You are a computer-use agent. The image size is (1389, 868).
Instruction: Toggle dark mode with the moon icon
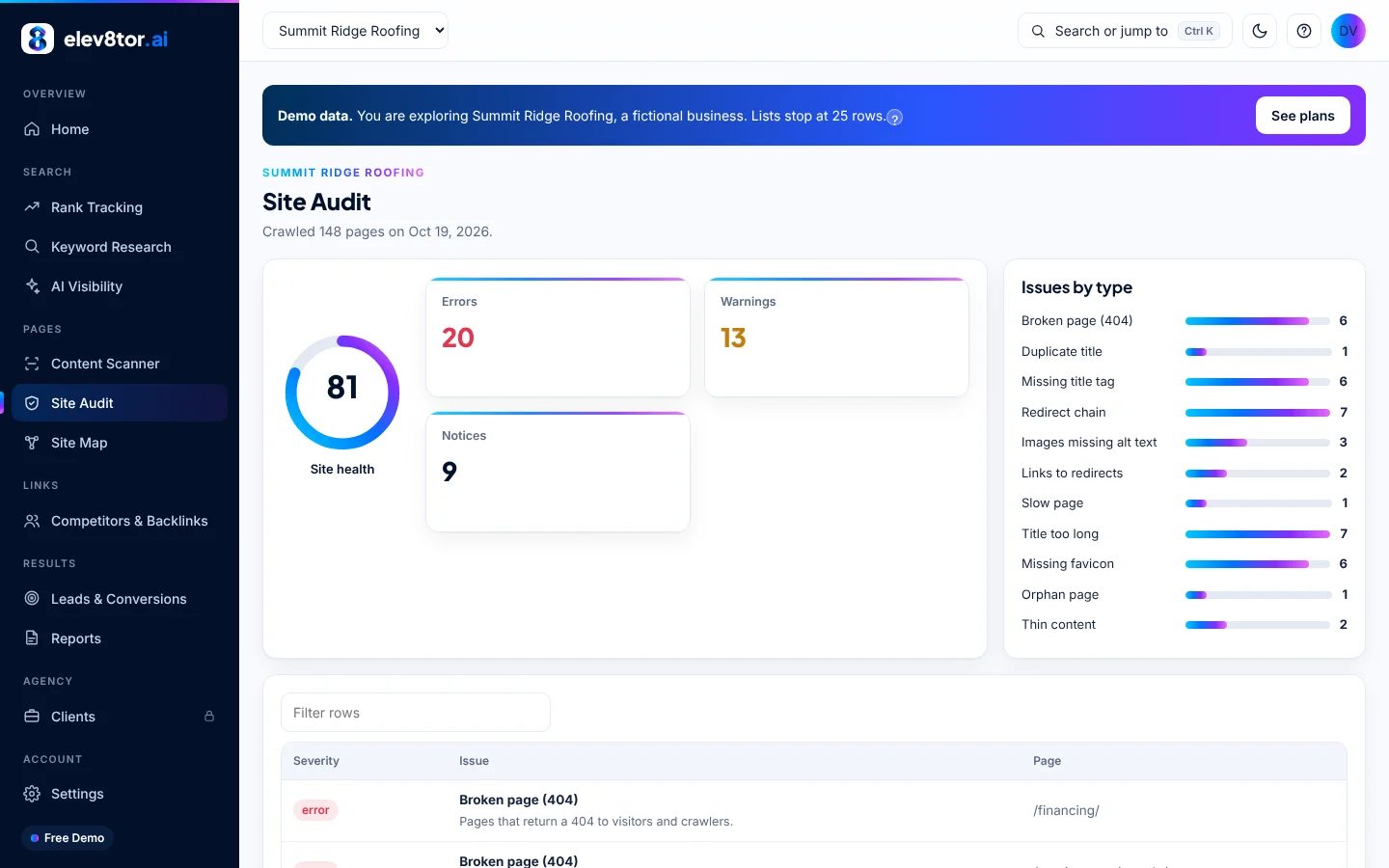pos(1260,31)
